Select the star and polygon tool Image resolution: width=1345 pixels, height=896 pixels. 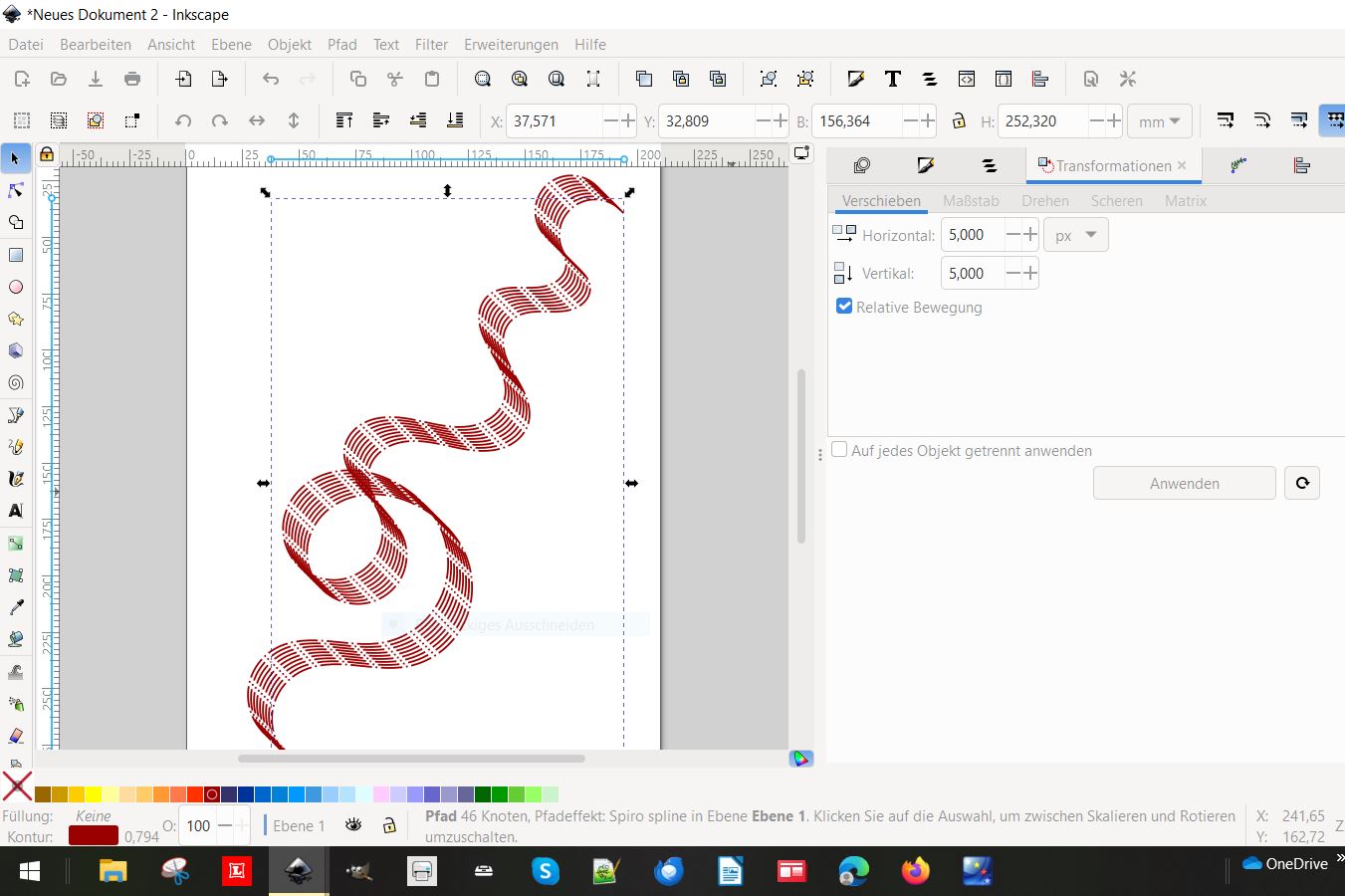[15, 319]
